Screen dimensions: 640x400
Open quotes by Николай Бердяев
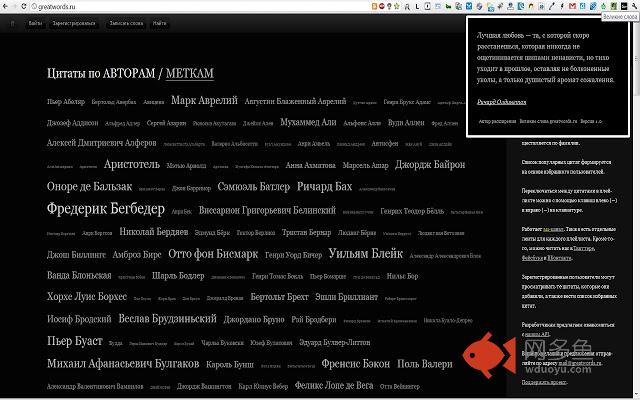pyautogui.click(x=153, y=232)
